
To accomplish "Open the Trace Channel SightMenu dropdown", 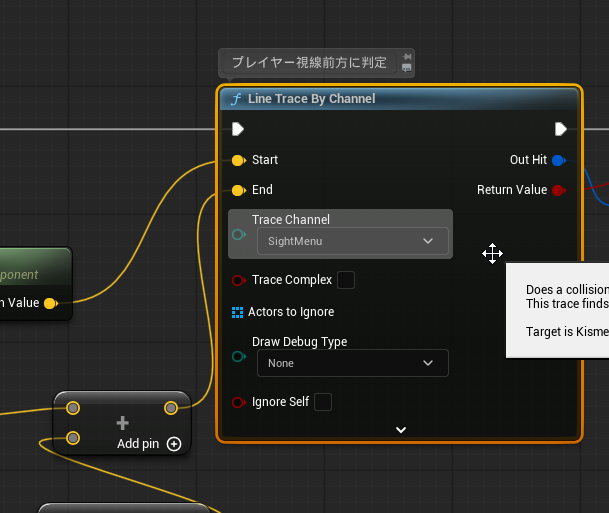I will point(353,241).
